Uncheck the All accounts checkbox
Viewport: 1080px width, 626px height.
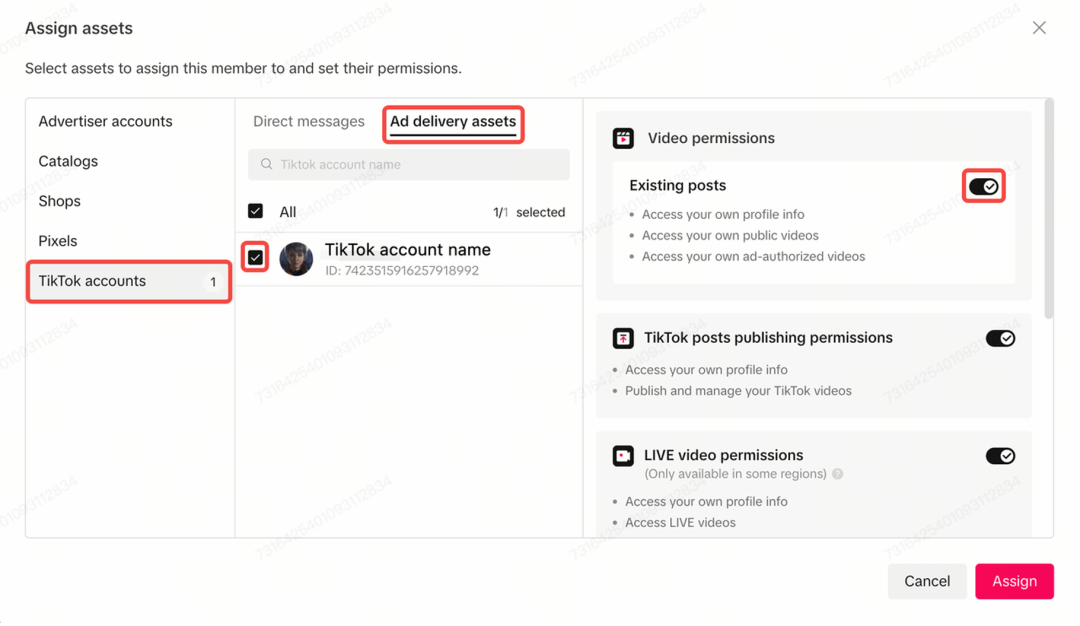pyautogui.click(x=256, y=211)
